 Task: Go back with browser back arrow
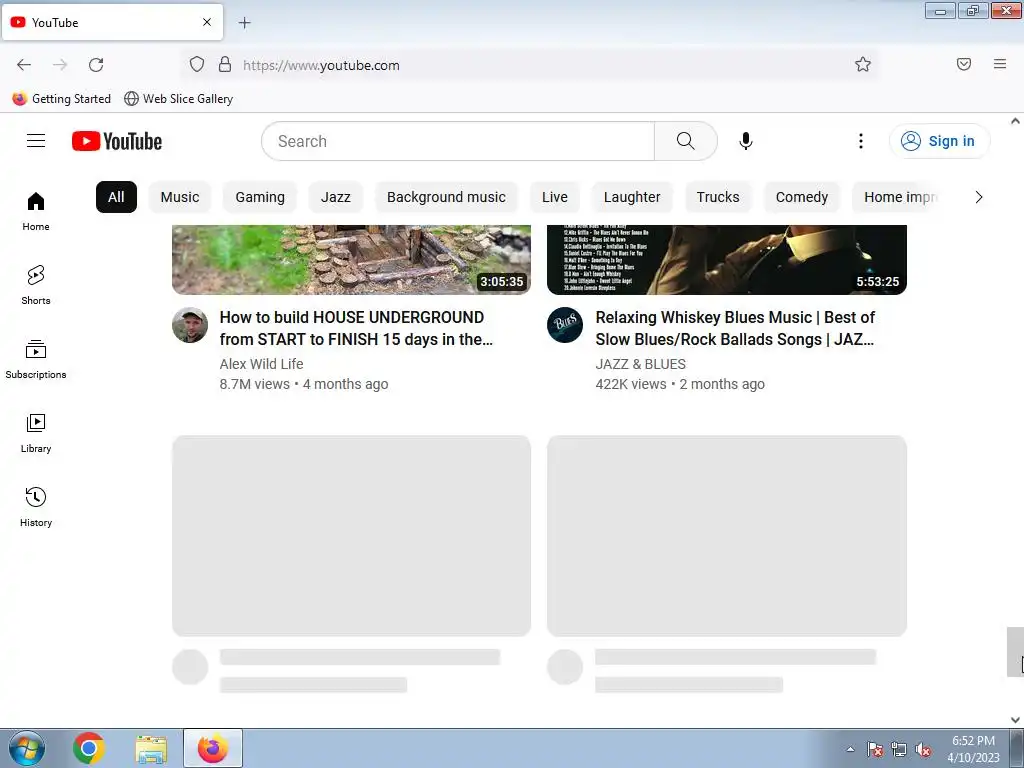[x=24, y=65]
